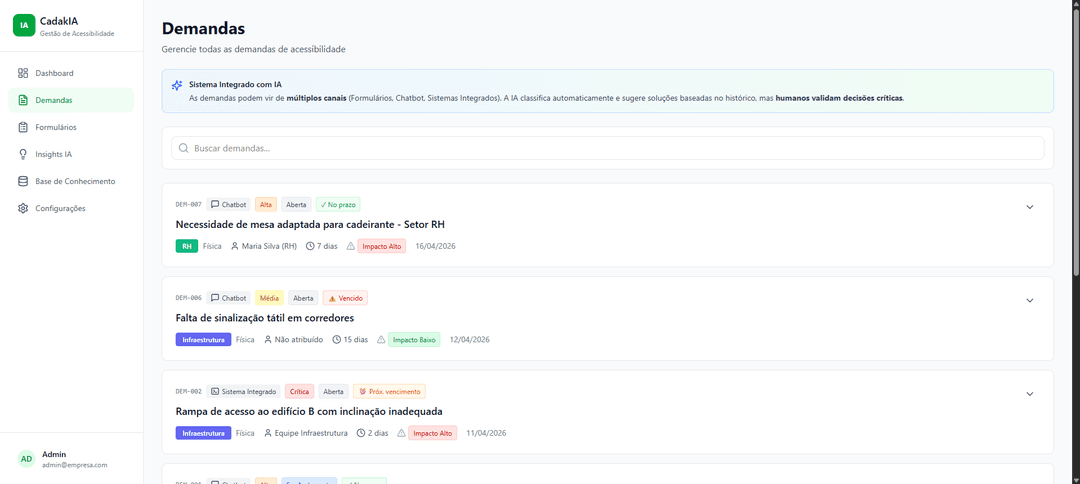Click the magnifier icon in the search box
Screen dimensions: 1080x484
183,148
